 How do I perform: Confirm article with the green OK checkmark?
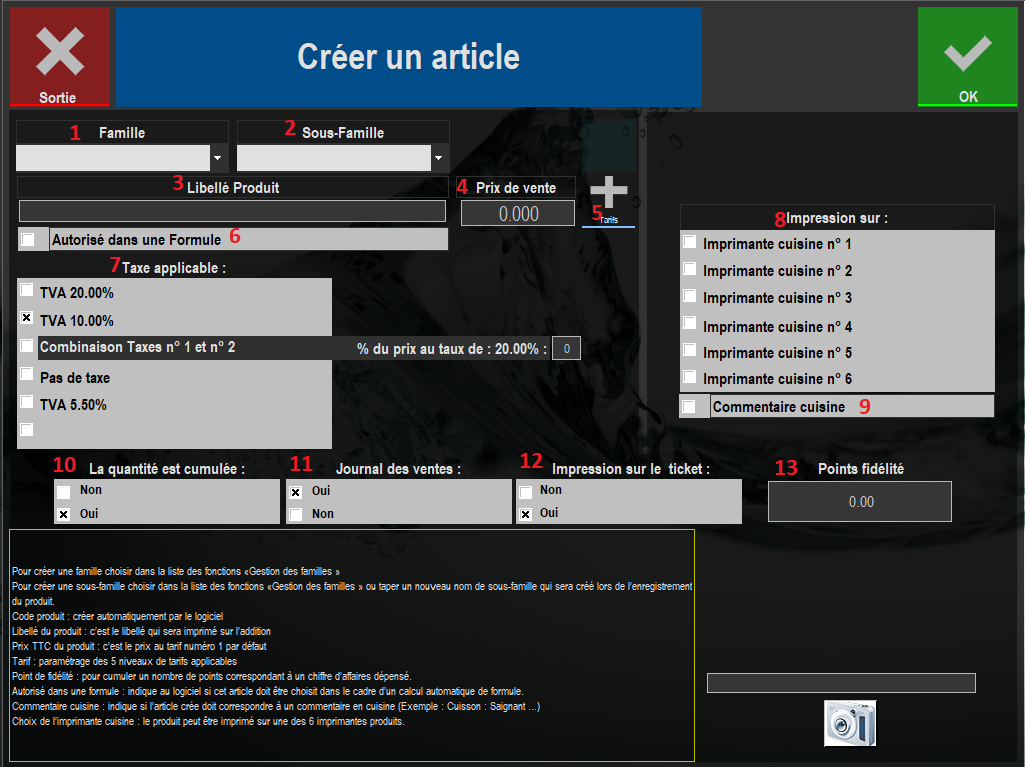[x=967, y=57]
